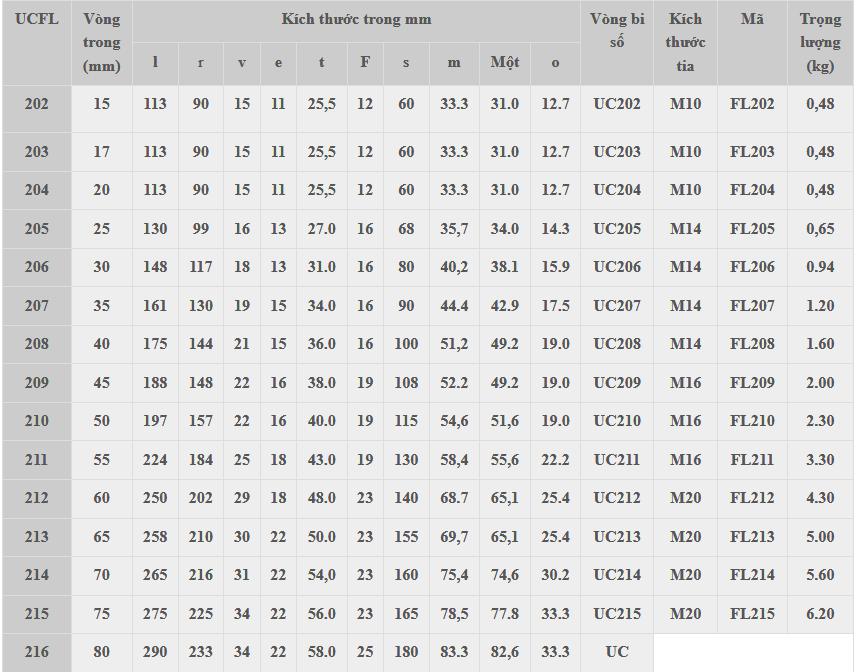Select the FL207 code cell

click(752, 306)
